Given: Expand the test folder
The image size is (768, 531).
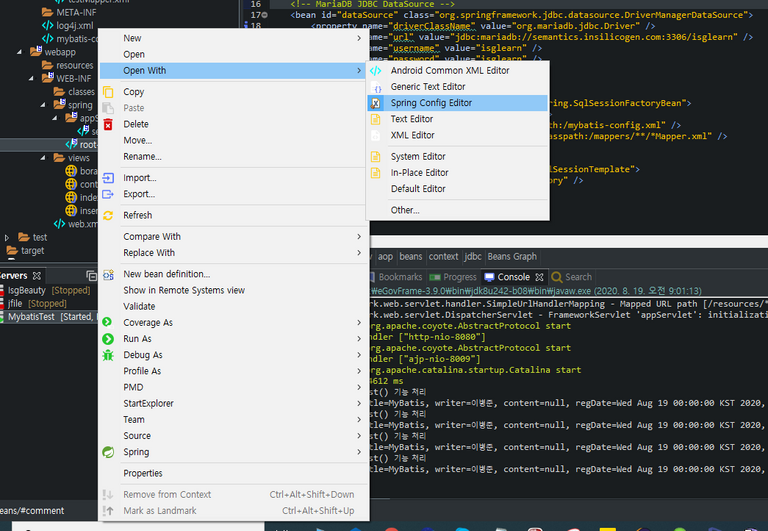Looking at the screenshot, I should click(x=7, y=238).
